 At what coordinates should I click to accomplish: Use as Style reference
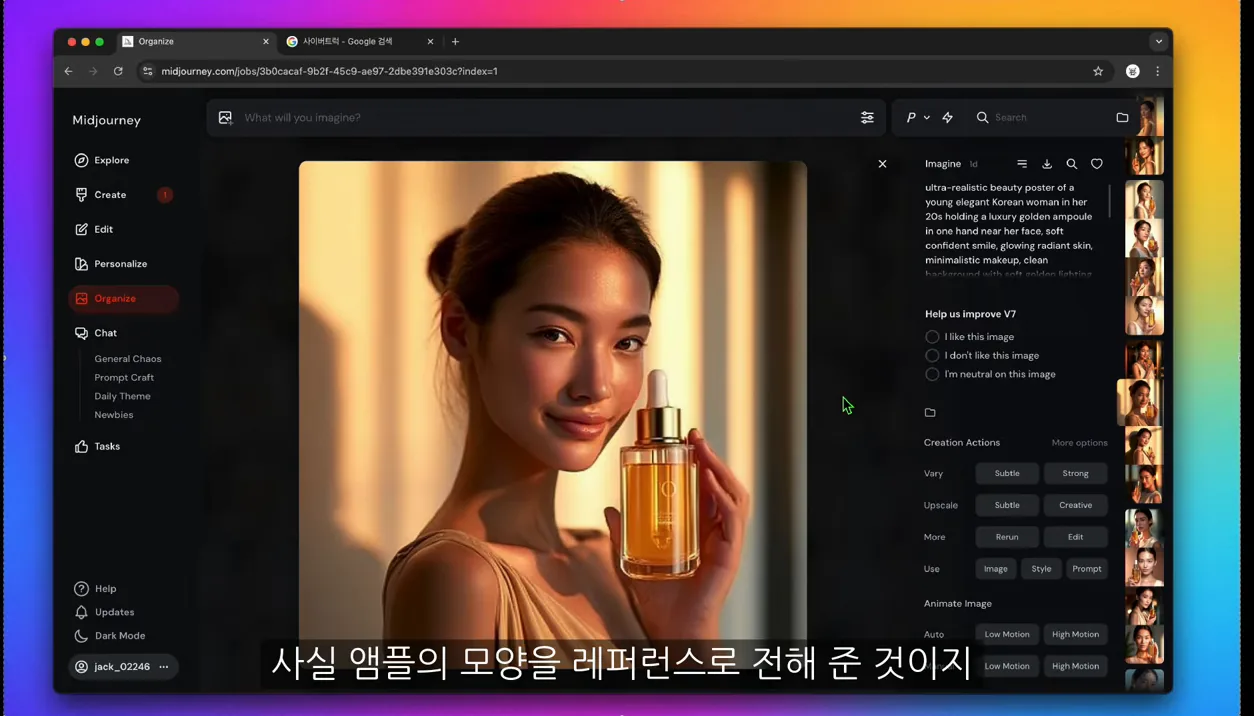coord(1041,569)
